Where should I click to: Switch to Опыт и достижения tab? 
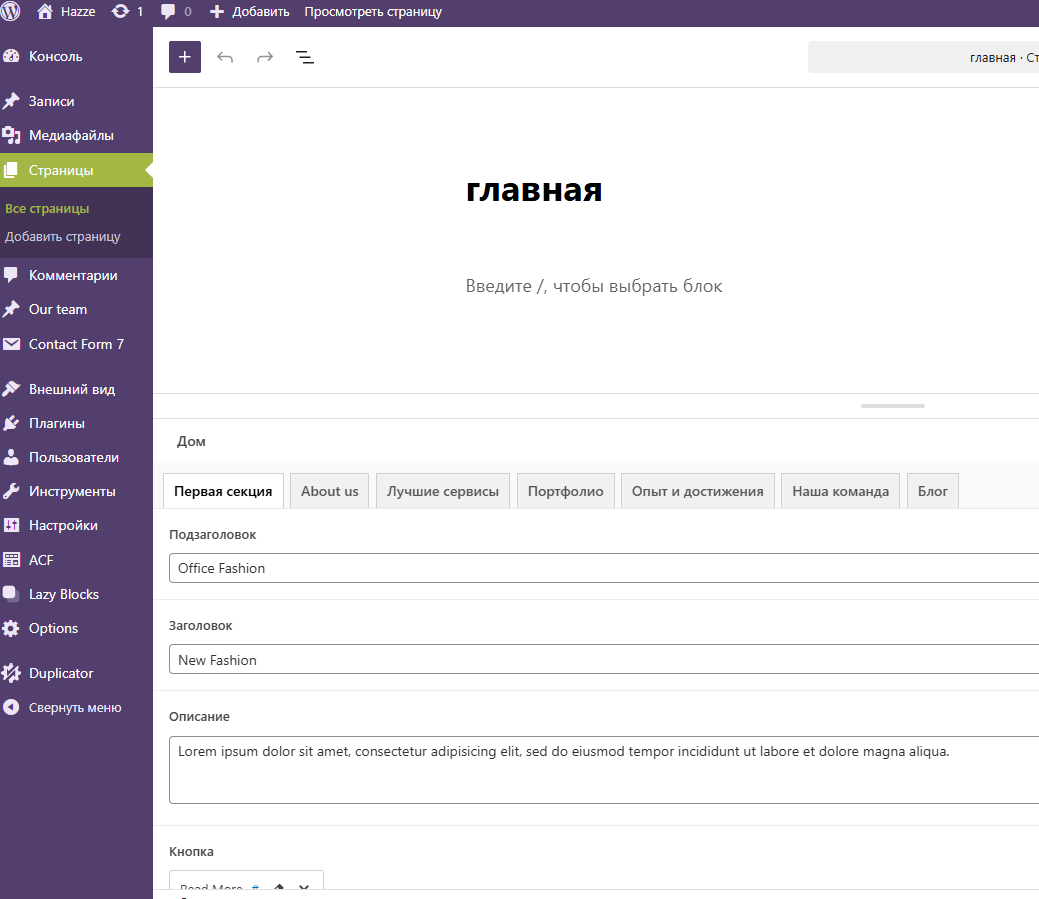coord(698,491)
